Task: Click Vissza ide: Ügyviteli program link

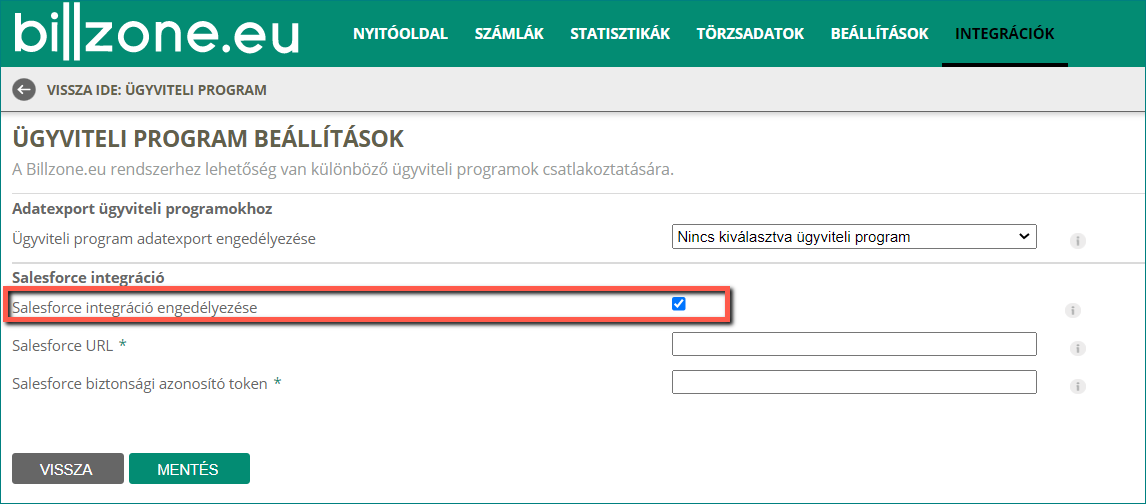Action: point(156,90)
